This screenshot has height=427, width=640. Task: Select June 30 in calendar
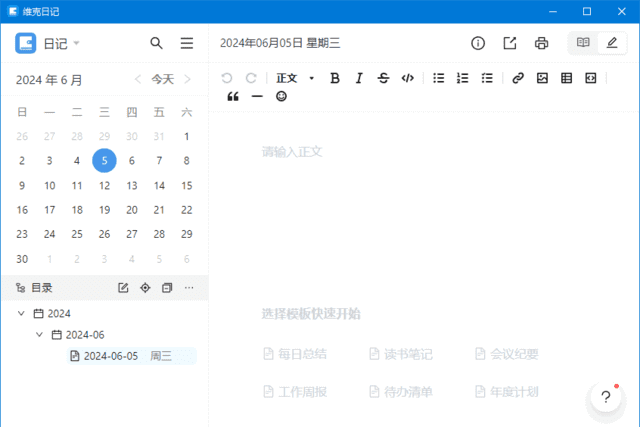tap(22, 259)
